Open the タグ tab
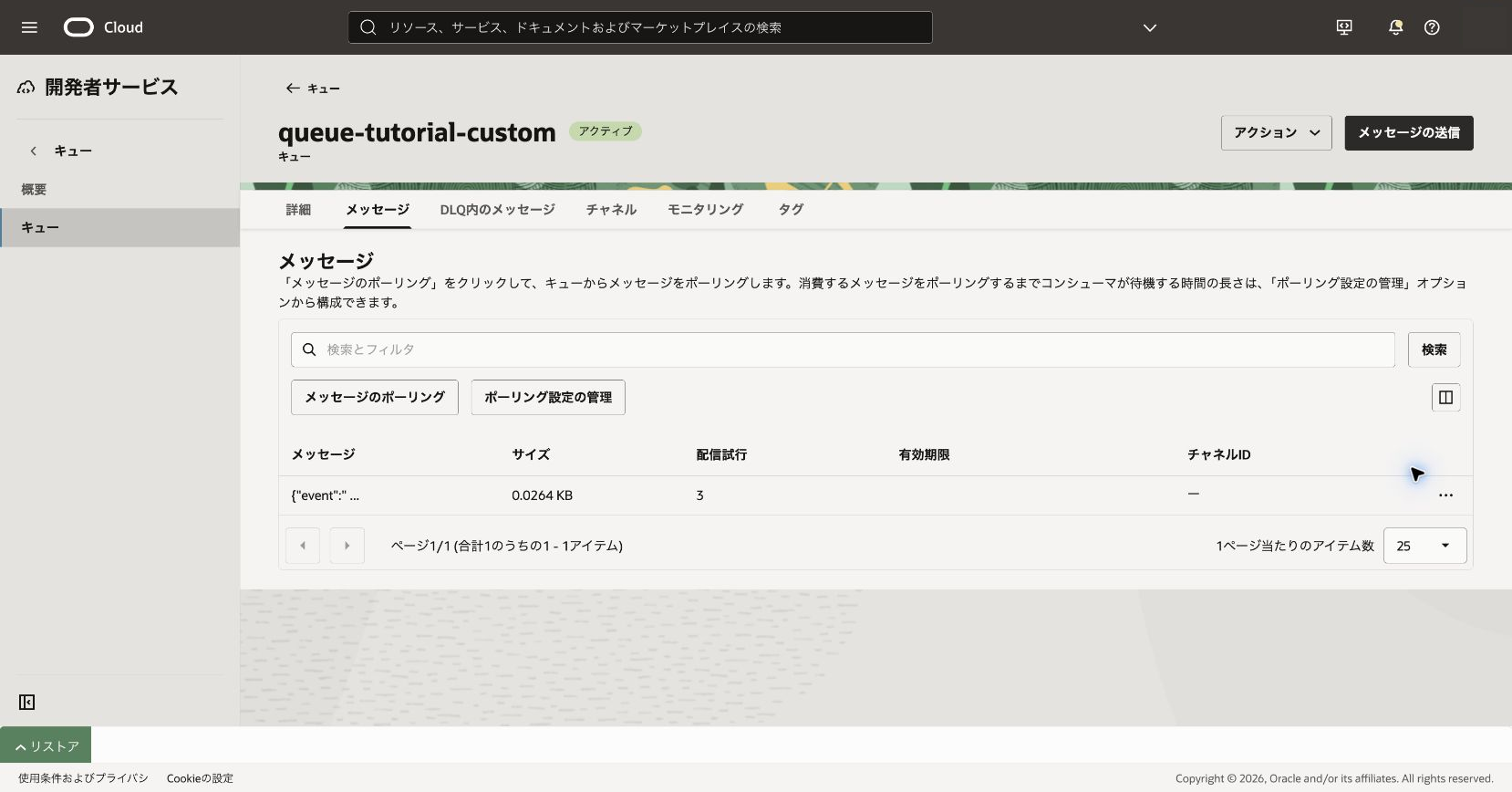The image size is (1512, 792). (x=791, y=210)
